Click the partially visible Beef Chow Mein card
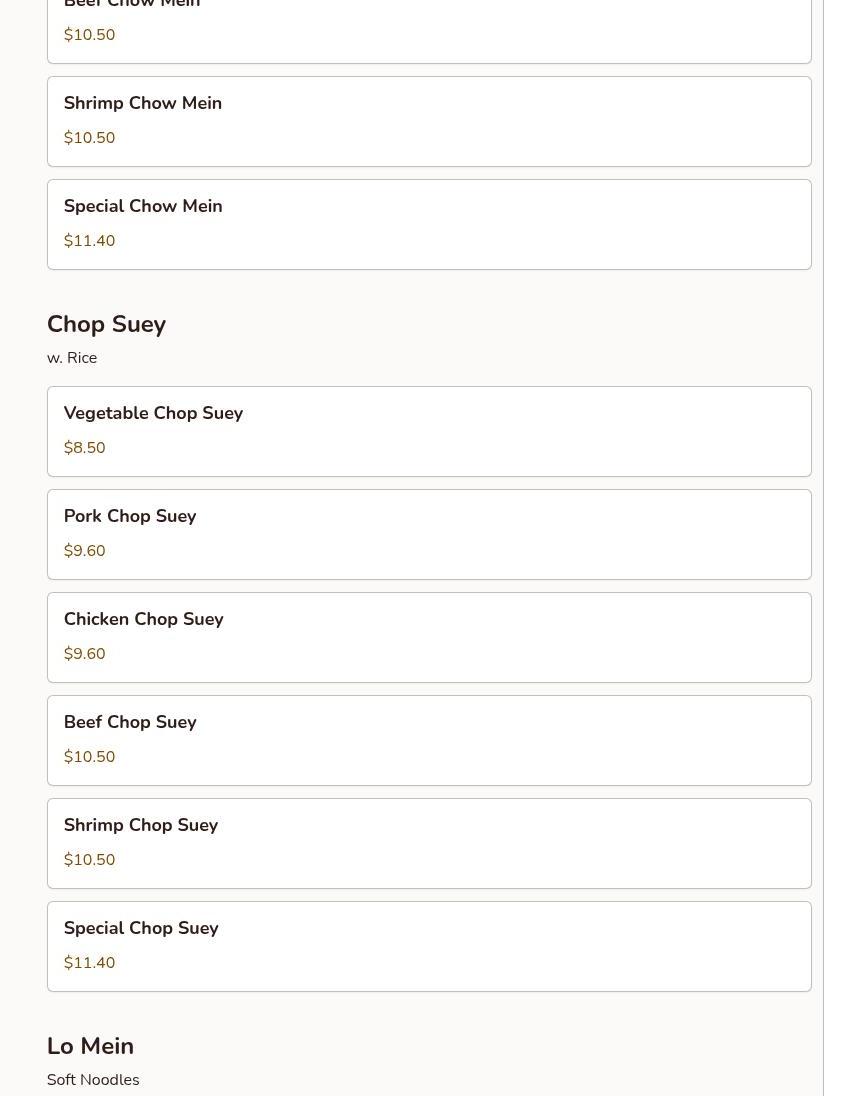The image size is (844, 1096). pyautogui.click(x=429, y=30)
